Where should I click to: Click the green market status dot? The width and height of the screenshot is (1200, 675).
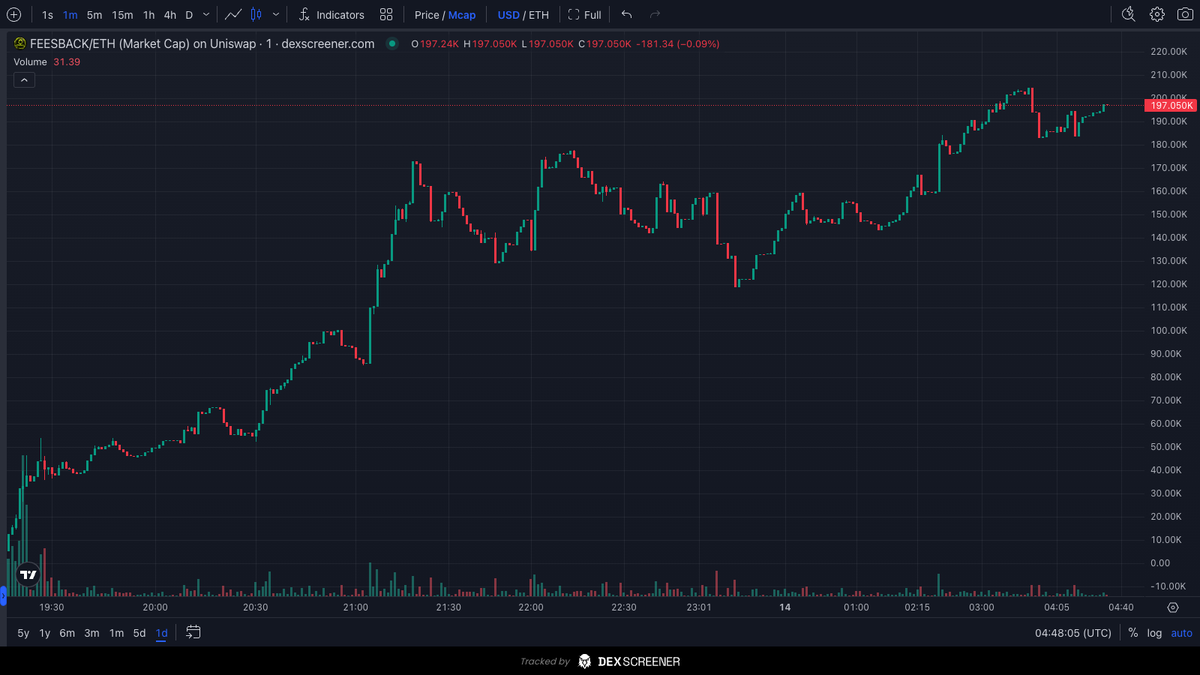click(392, 44)
